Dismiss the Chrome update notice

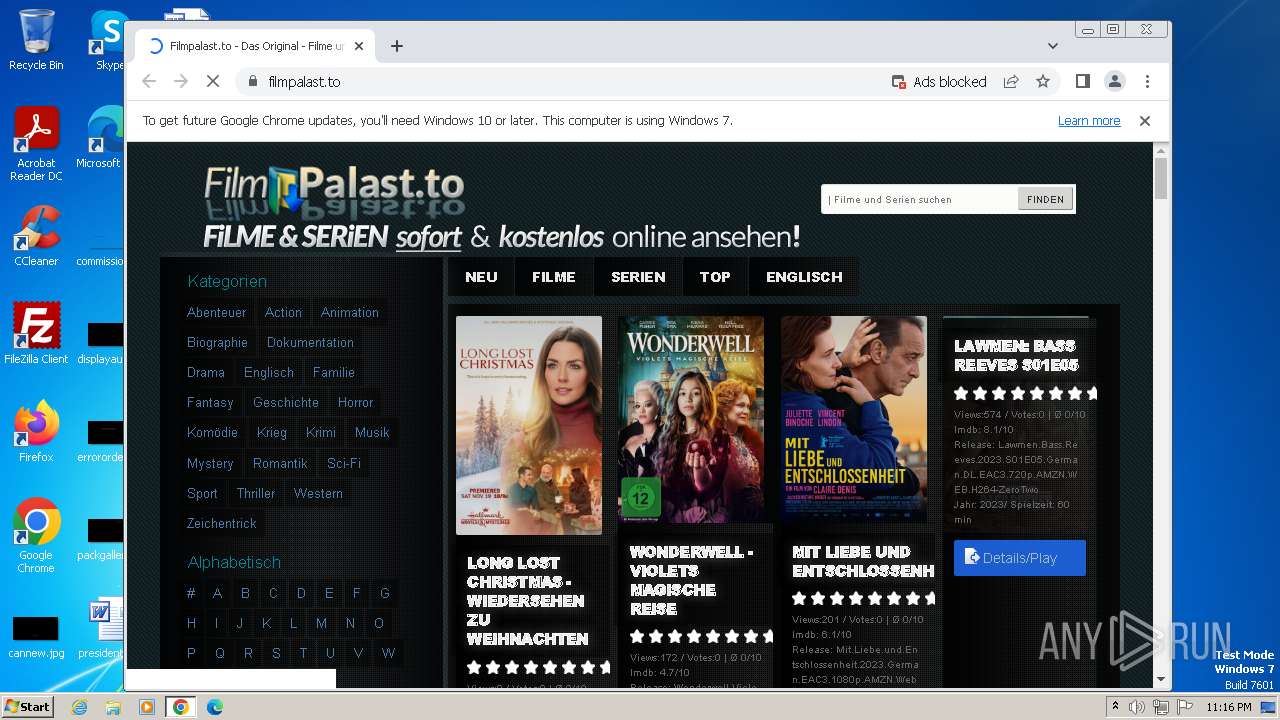[x=1145, y=121]
